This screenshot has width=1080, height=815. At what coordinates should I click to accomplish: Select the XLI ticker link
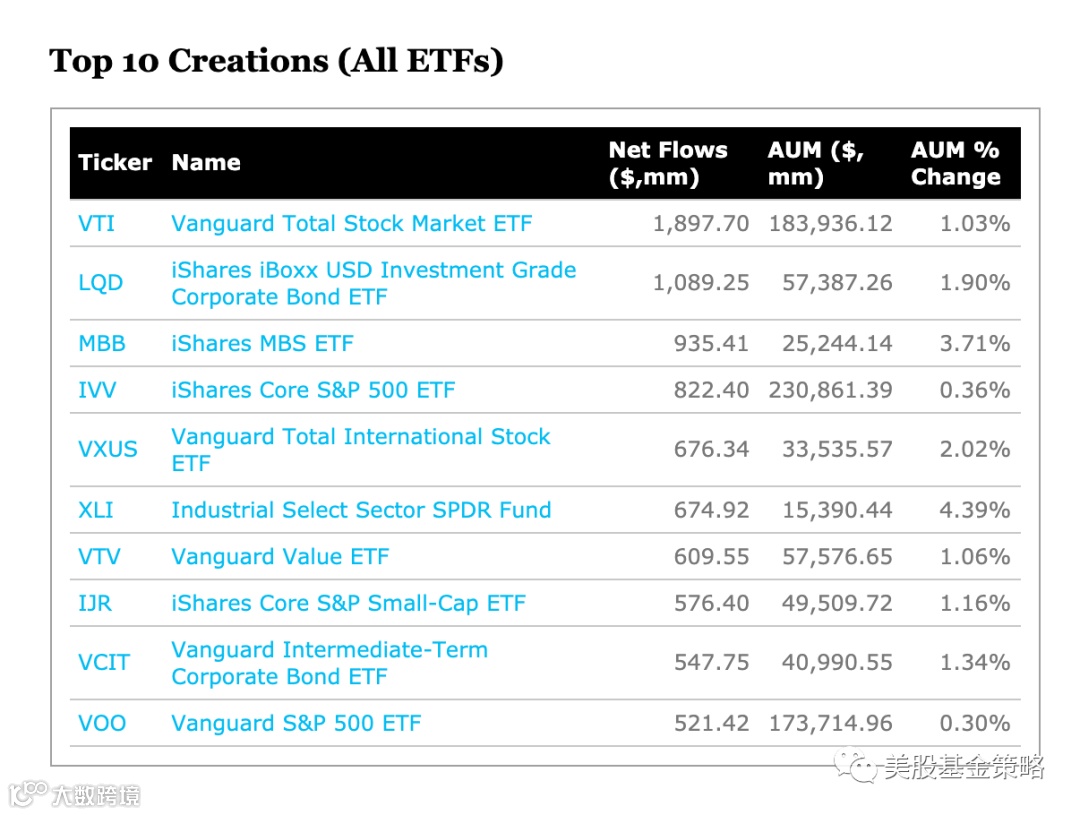96,510
